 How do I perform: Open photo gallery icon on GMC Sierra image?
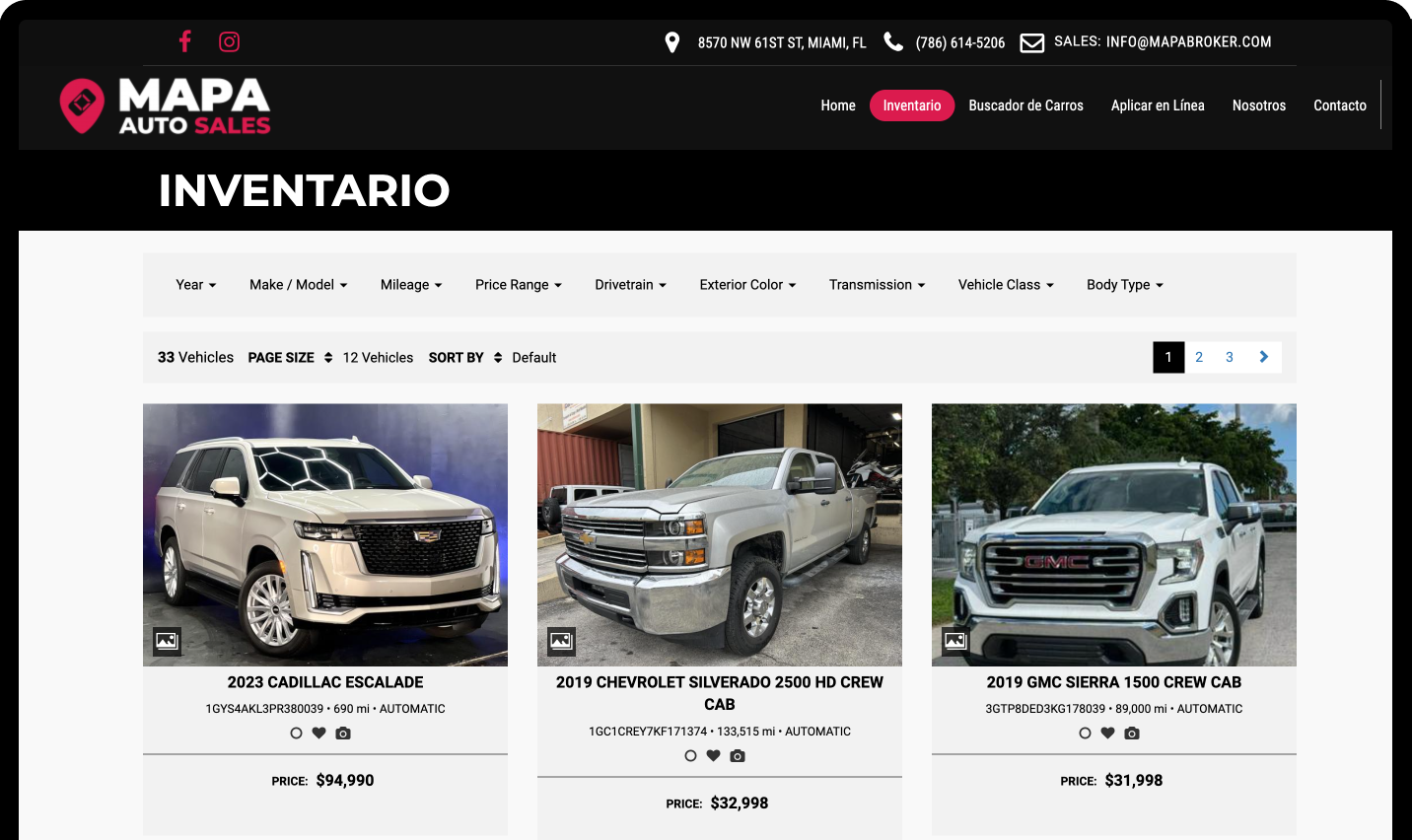click(x=955, y=641)
